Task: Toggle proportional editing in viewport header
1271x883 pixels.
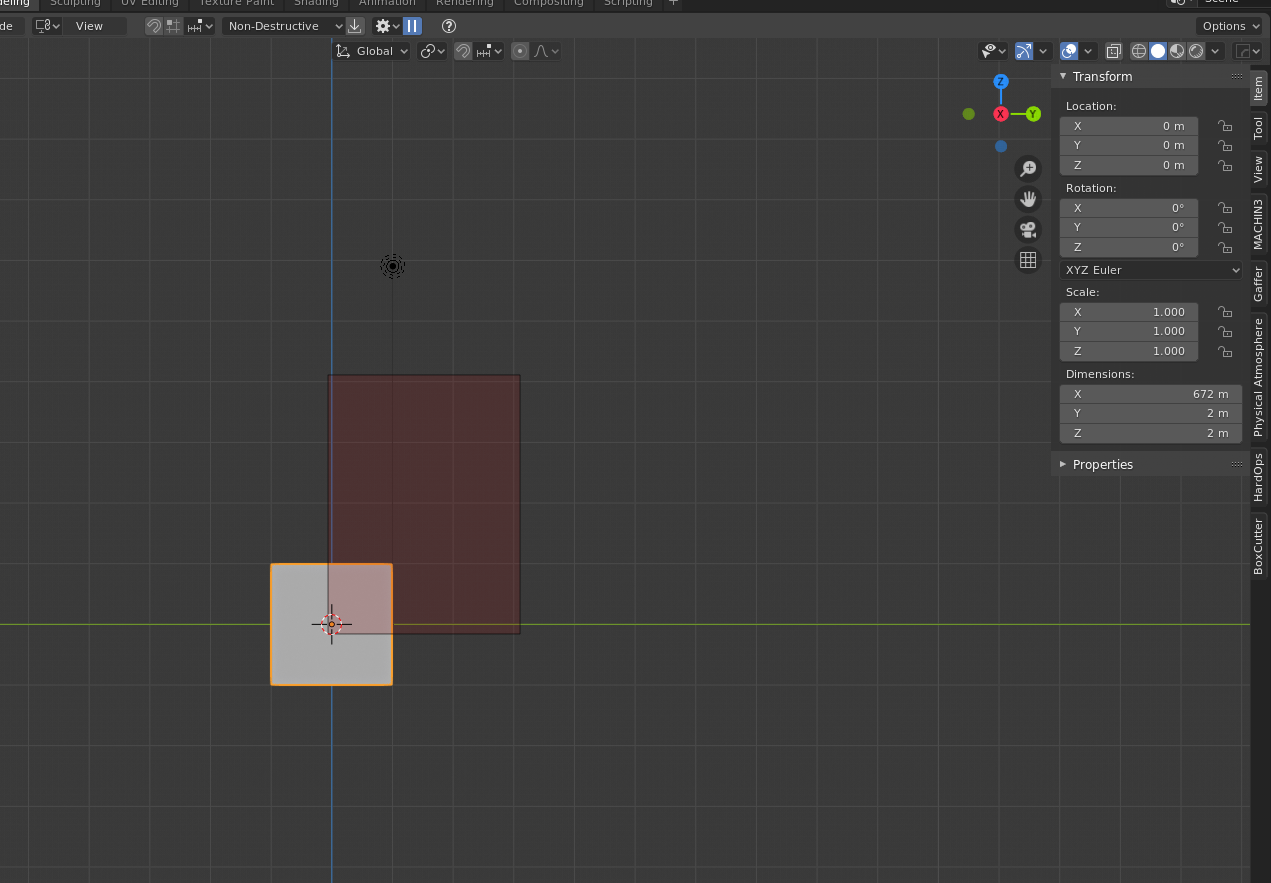Action: [x=520, y=51]
